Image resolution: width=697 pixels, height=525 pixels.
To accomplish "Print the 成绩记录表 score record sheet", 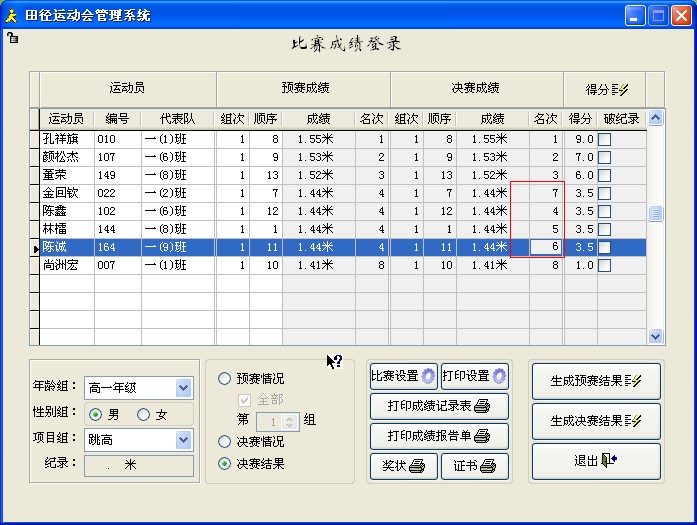I will pos(439,406).
